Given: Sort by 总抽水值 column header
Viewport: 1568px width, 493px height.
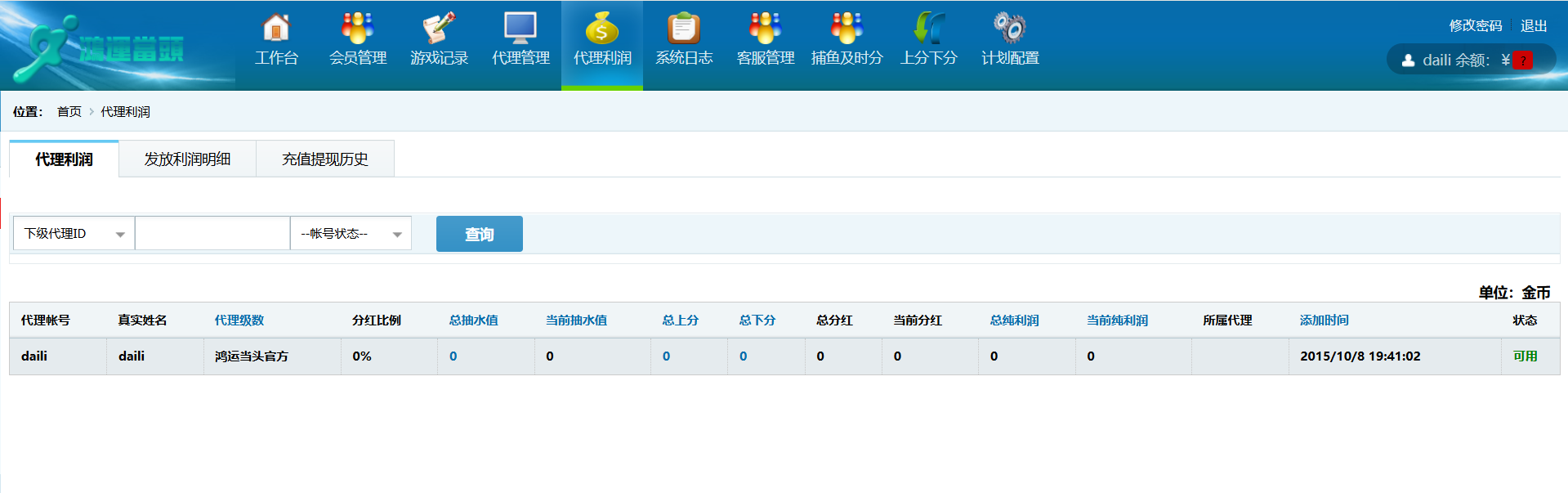Looking at the screenshot, I should pyautogui.click(x=473, y=320).
